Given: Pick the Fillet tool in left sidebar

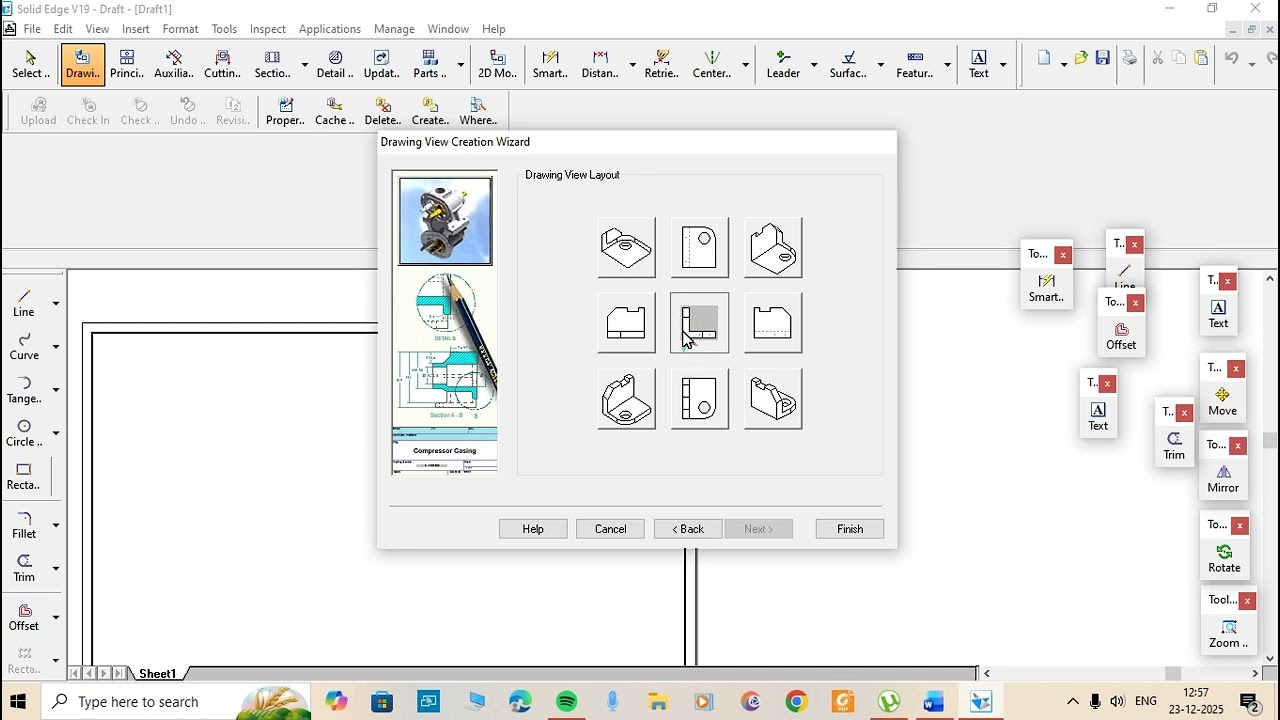Looking at the screenshot, I should pos(24,525).
